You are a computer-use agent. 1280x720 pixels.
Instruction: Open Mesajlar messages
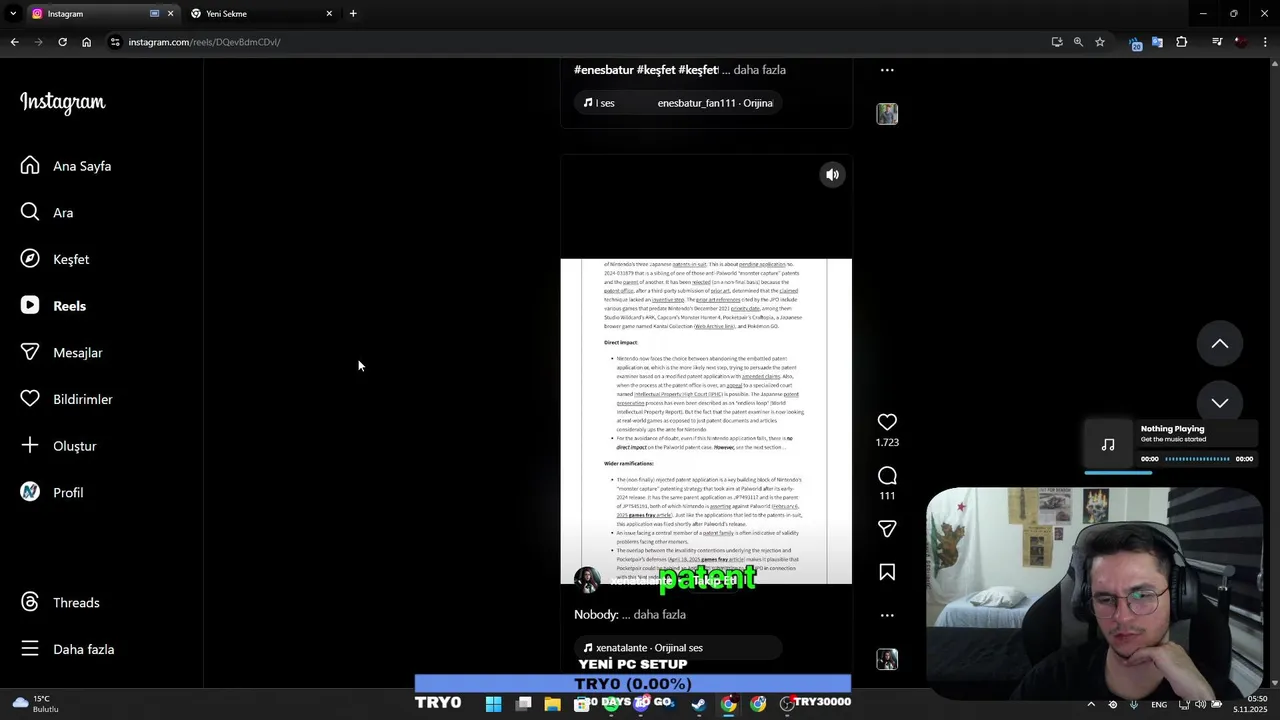tap(61, 352)
